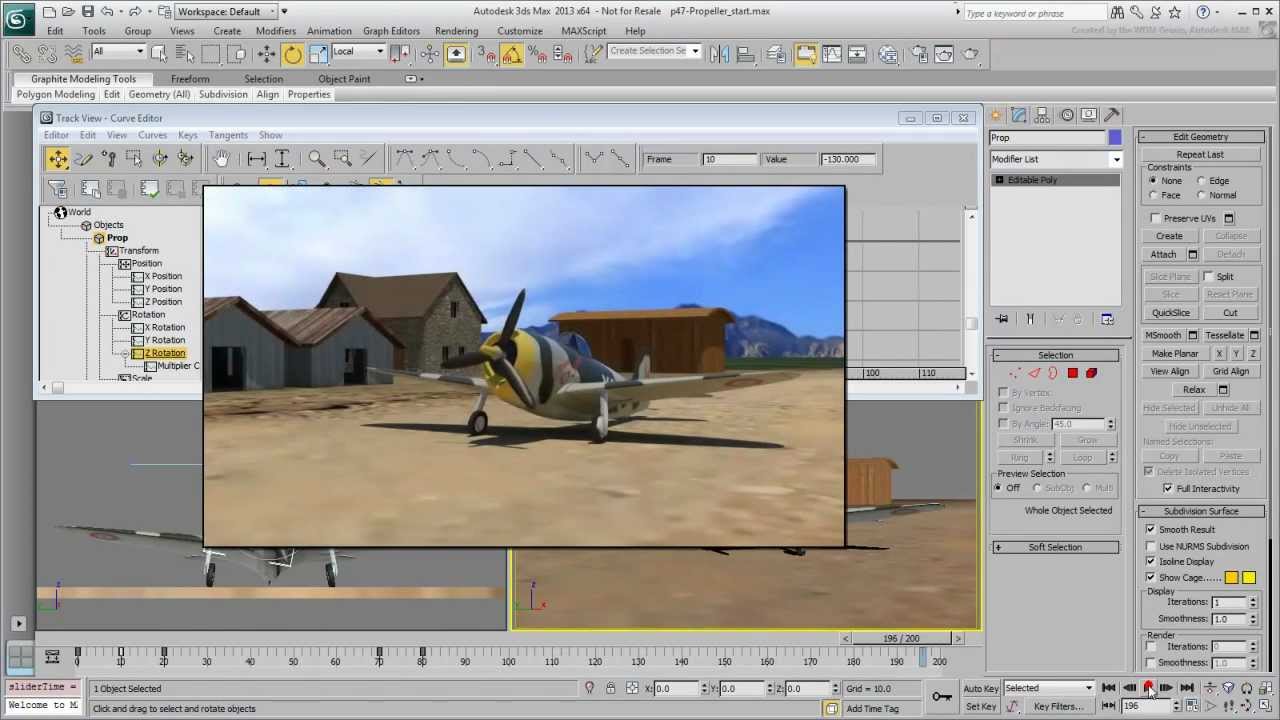Click Zoom Value Extents in Curve Editor
Viewport: 1280px width, 720px height.
282,159
